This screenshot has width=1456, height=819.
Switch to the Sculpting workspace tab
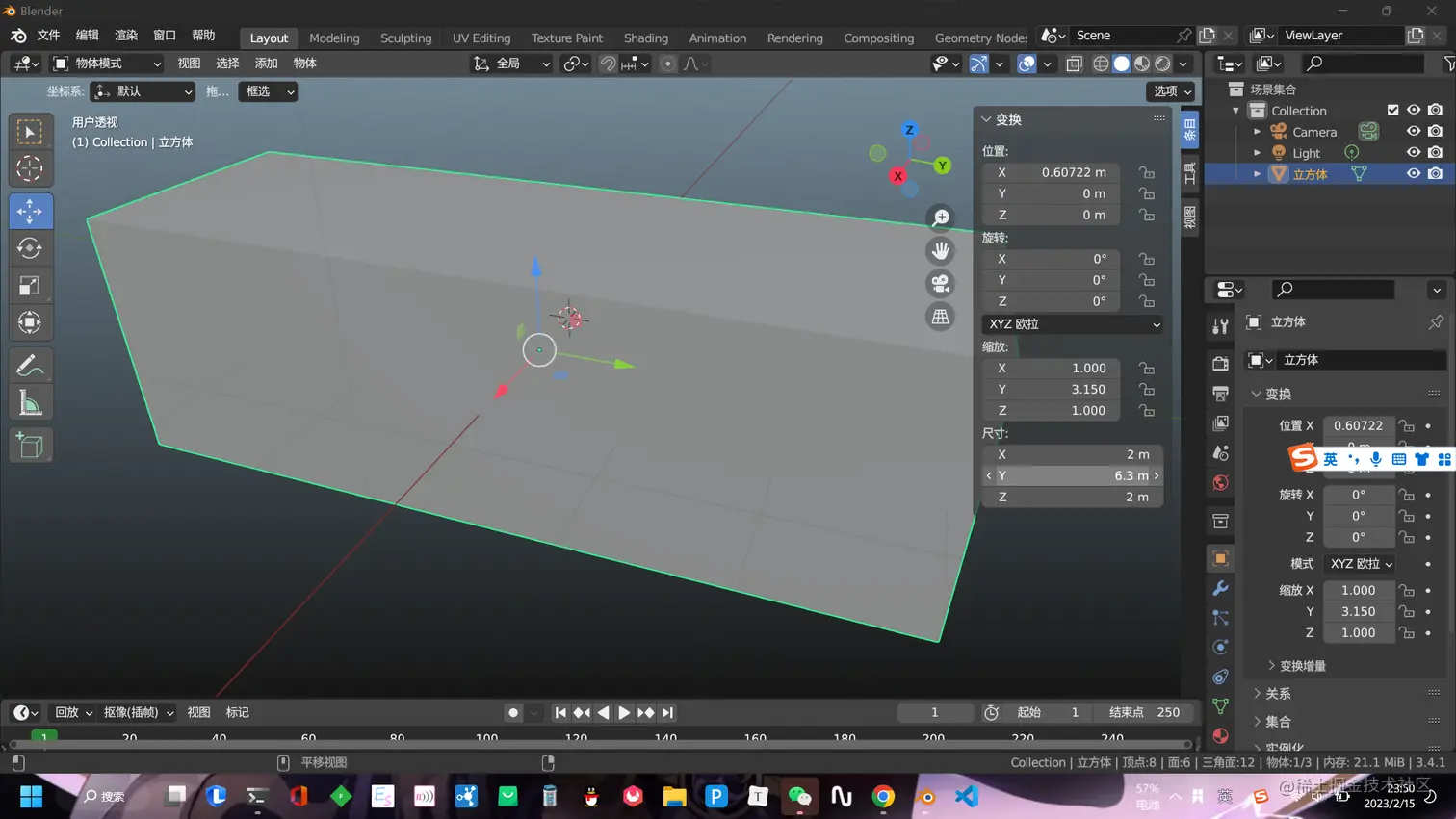click(x=405, y=38)
